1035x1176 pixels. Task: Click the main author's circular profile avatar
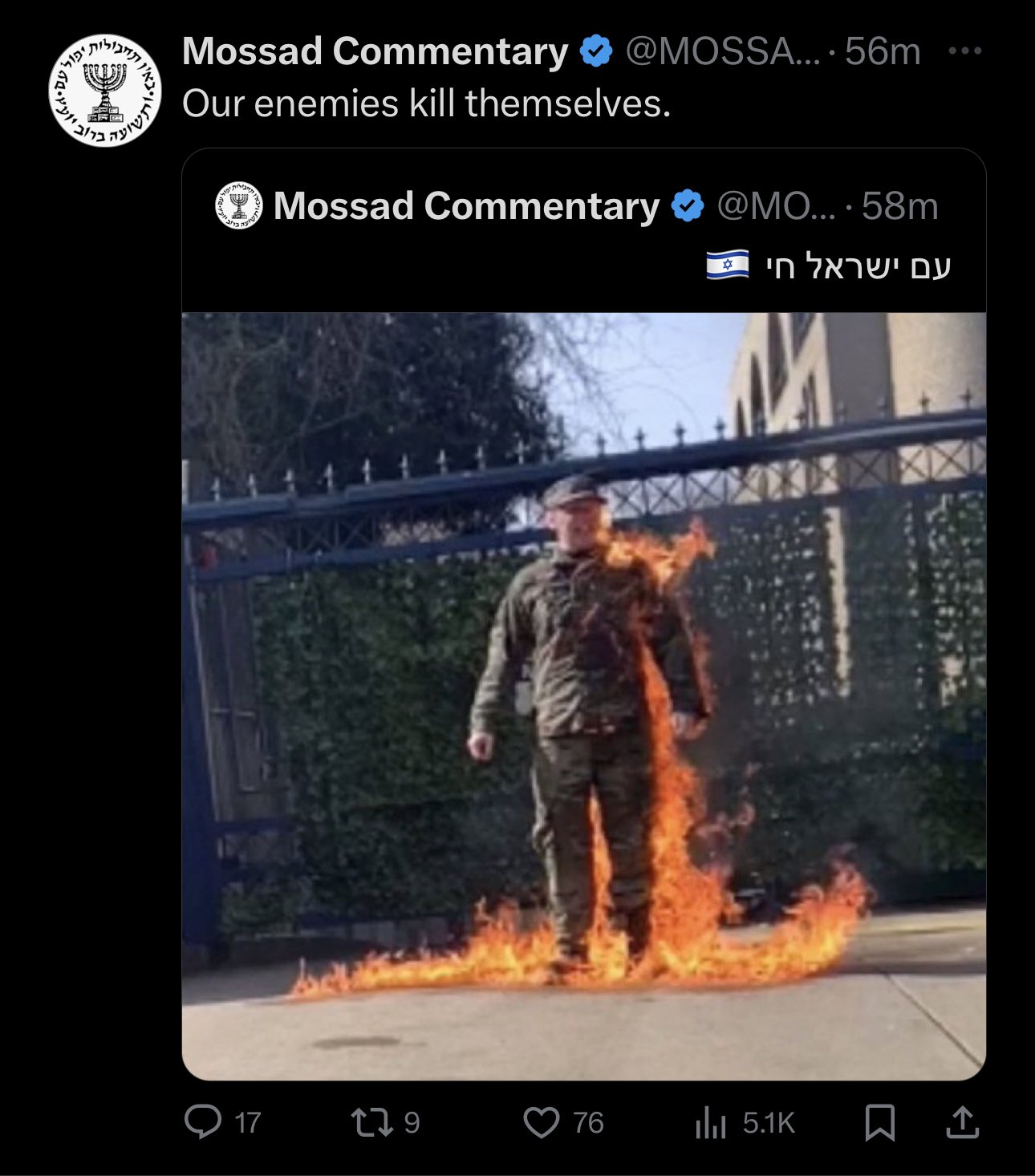(105, 90)
